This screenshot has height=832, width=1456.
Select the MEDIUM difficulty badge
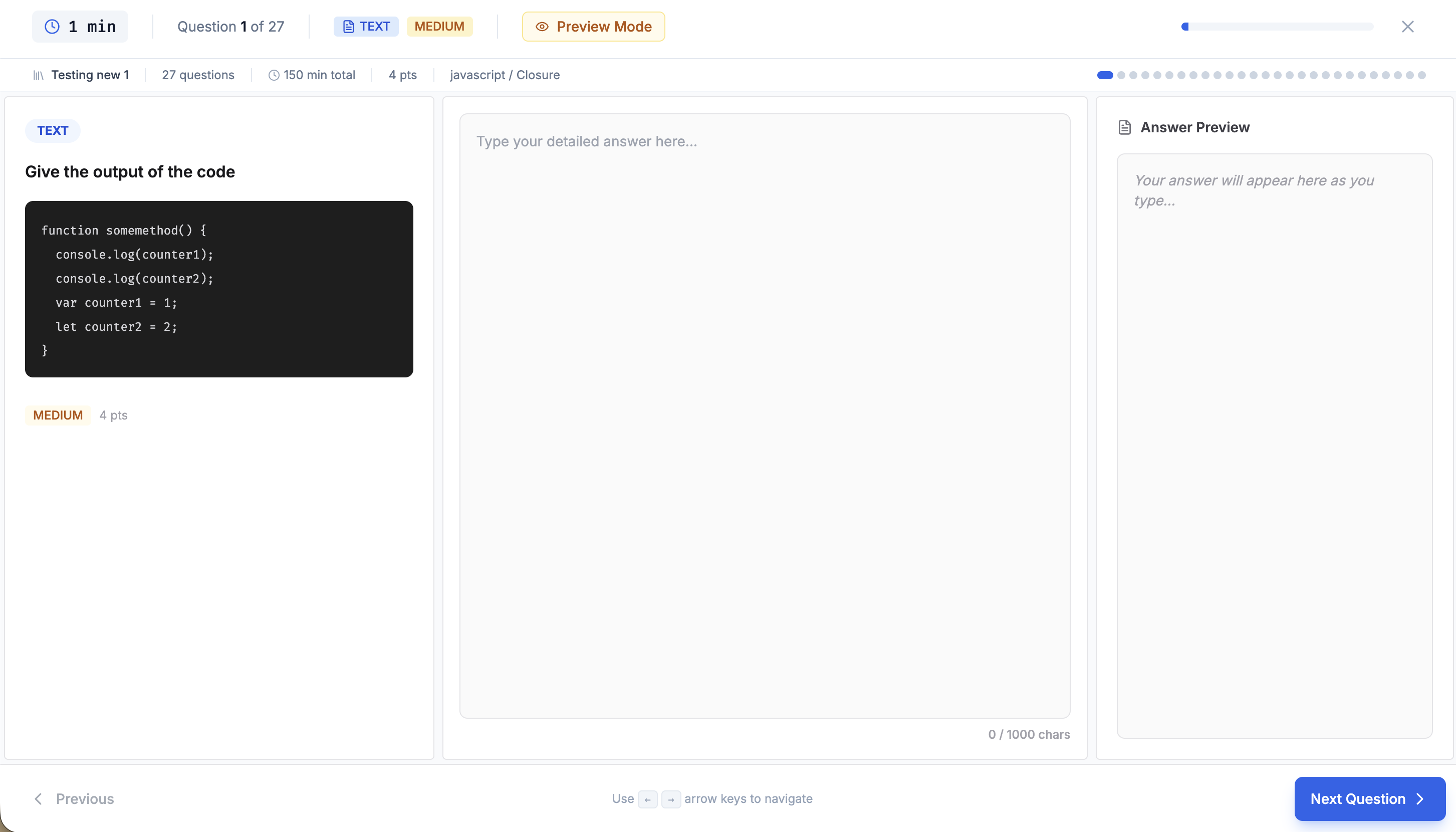click(440, 26)
